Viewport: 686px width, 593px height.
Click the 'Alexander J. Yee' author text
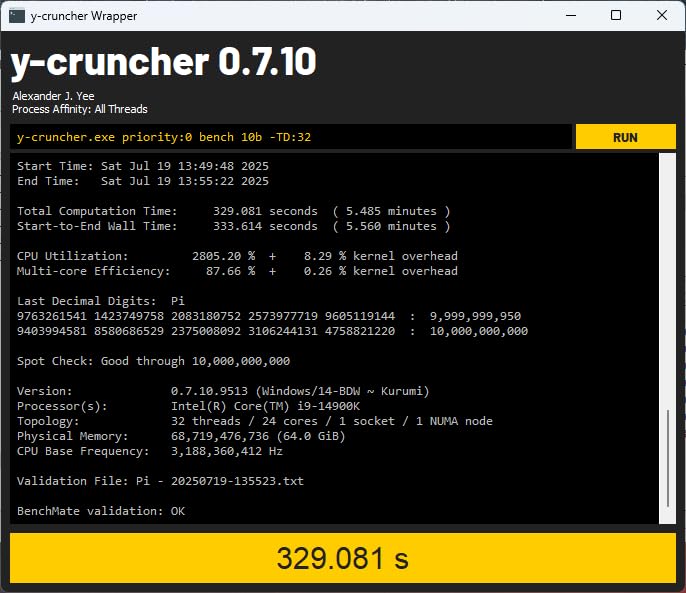(53, 96)
